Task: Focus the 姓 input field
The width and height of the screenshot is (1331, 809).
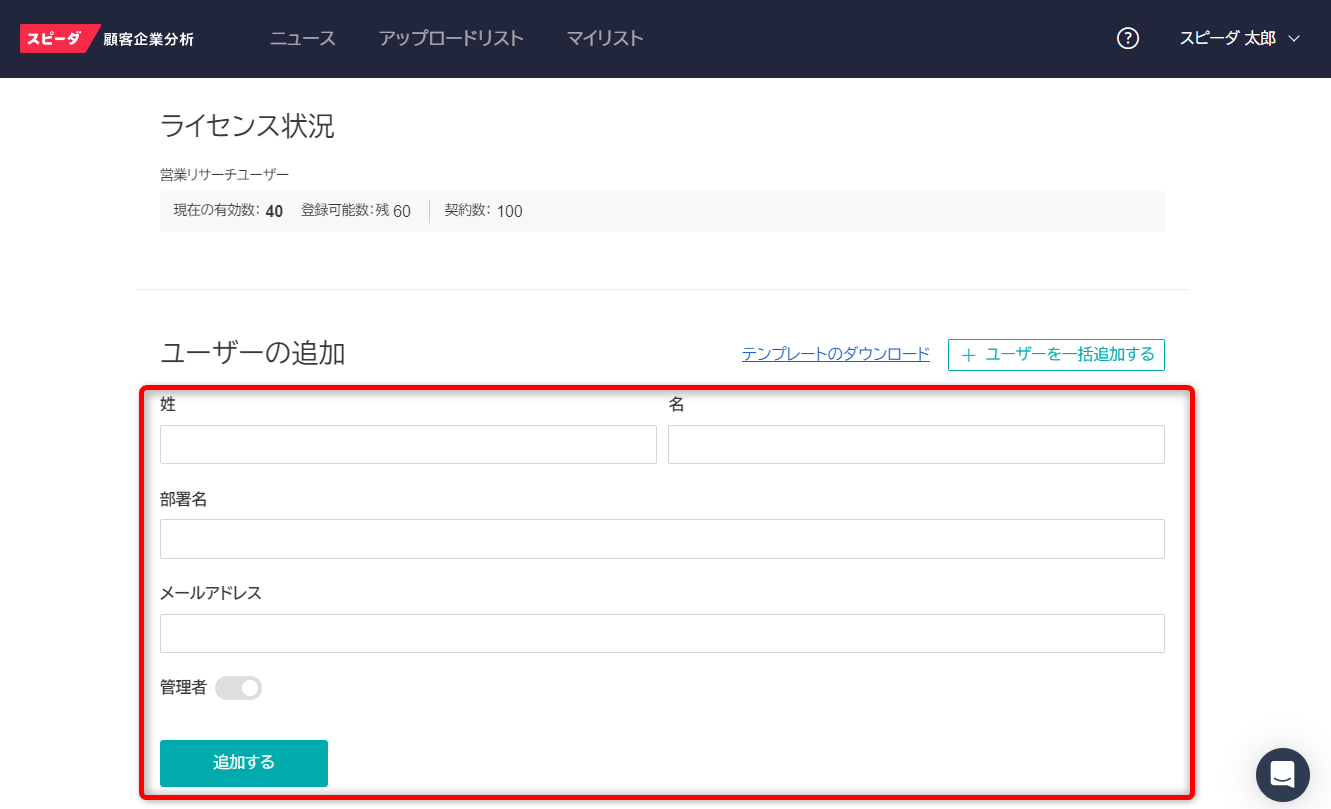Action: pyautogui.click(x=408, y=444)
